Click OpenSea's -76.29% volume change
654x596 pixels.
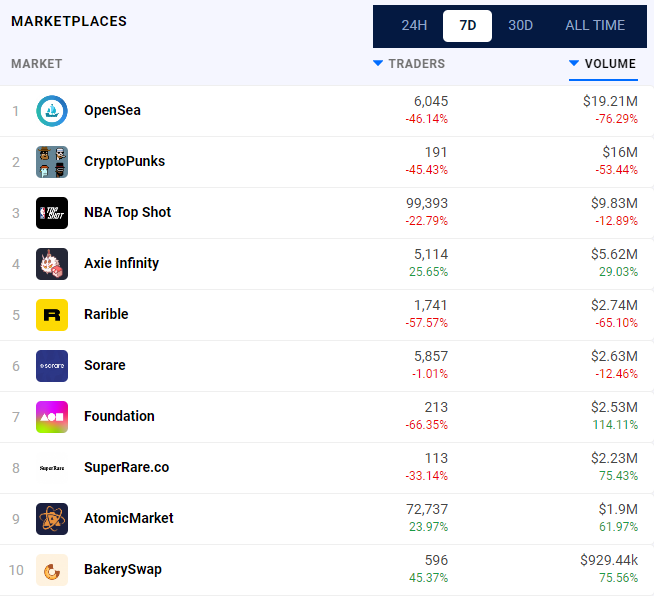616,119
